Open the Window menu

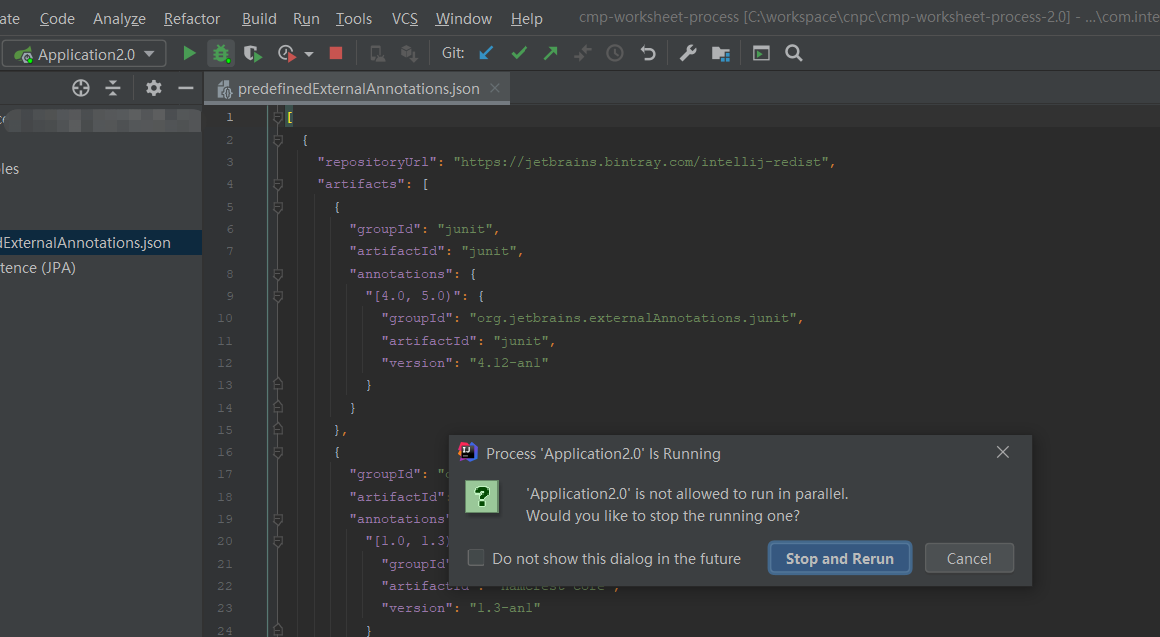point(464,18)
